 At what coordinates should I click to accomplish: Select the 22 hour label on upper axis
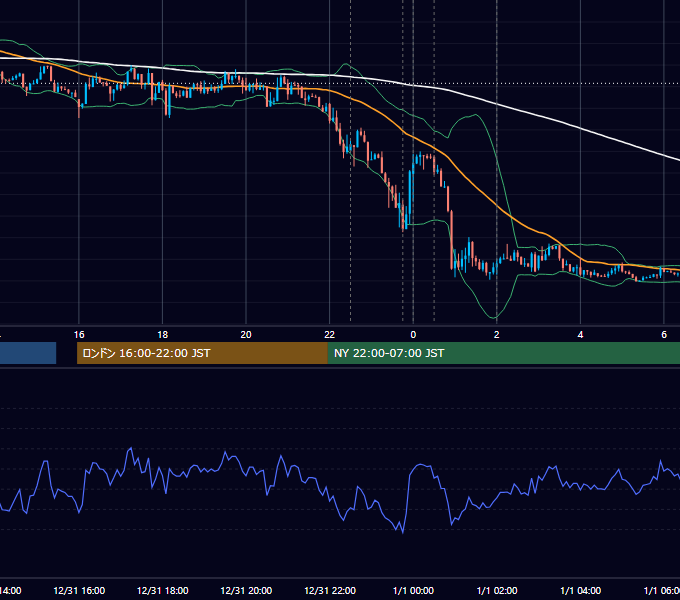click(330, 335)
